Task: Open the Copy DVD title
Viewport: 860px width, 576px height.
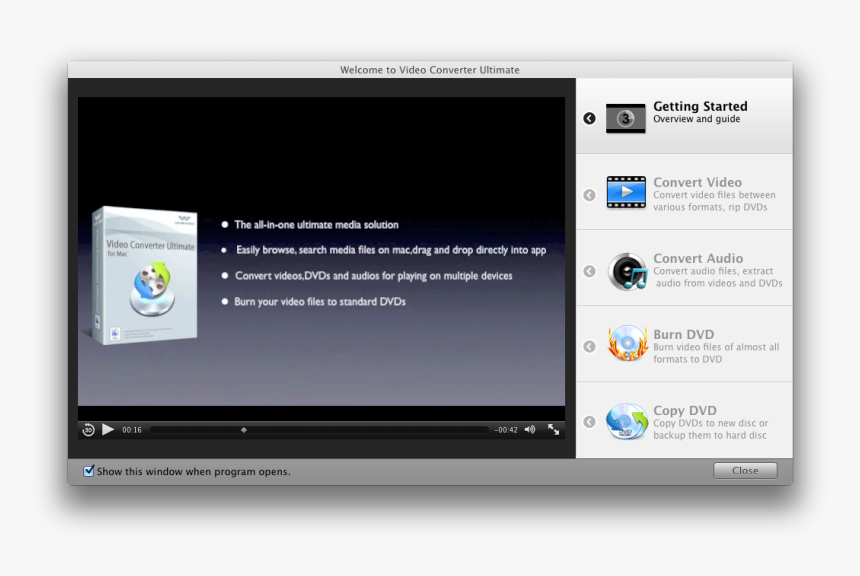Action: click(684, 410)
